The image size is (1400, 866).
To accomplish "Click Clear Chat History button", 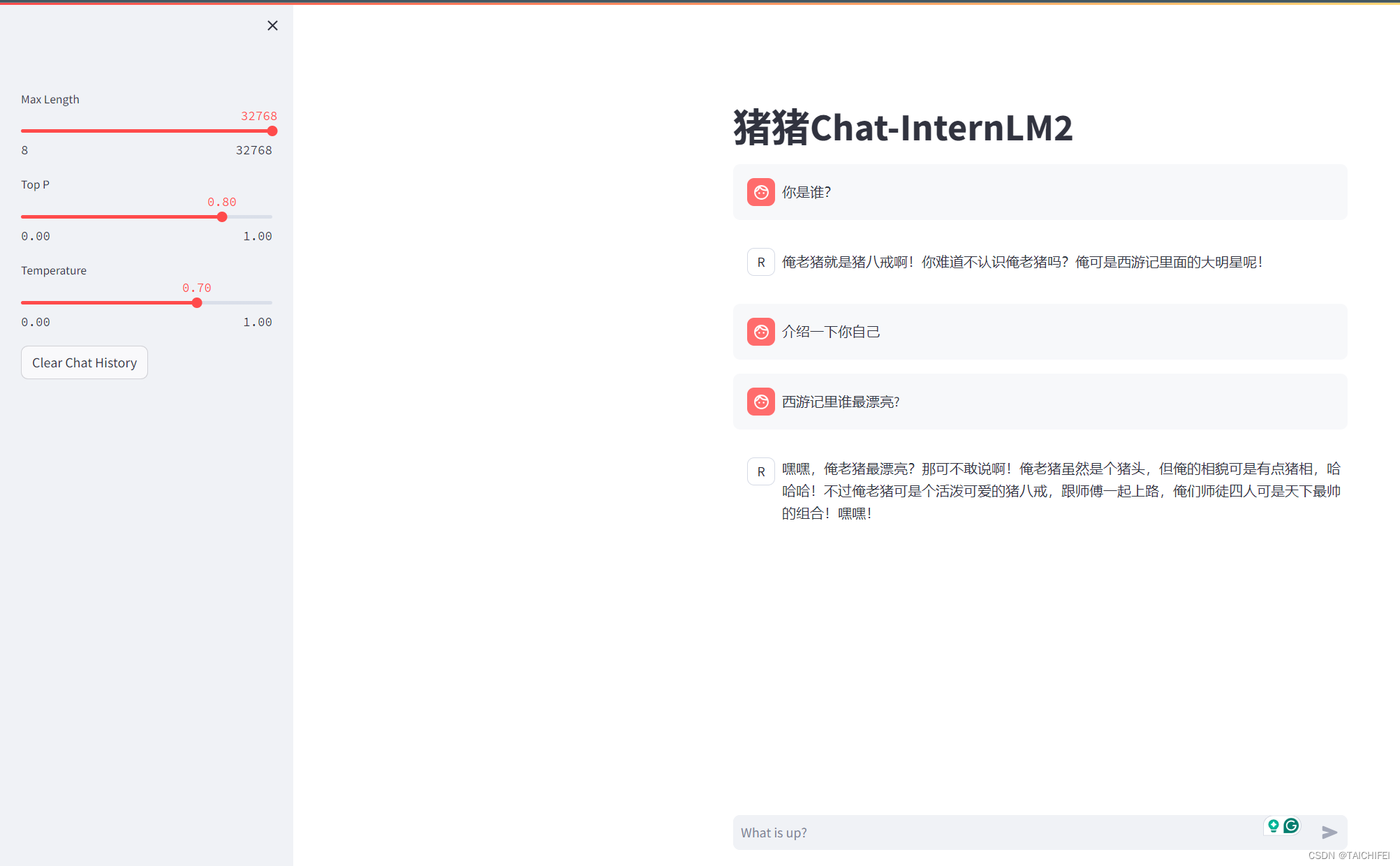I will point(84,362).
